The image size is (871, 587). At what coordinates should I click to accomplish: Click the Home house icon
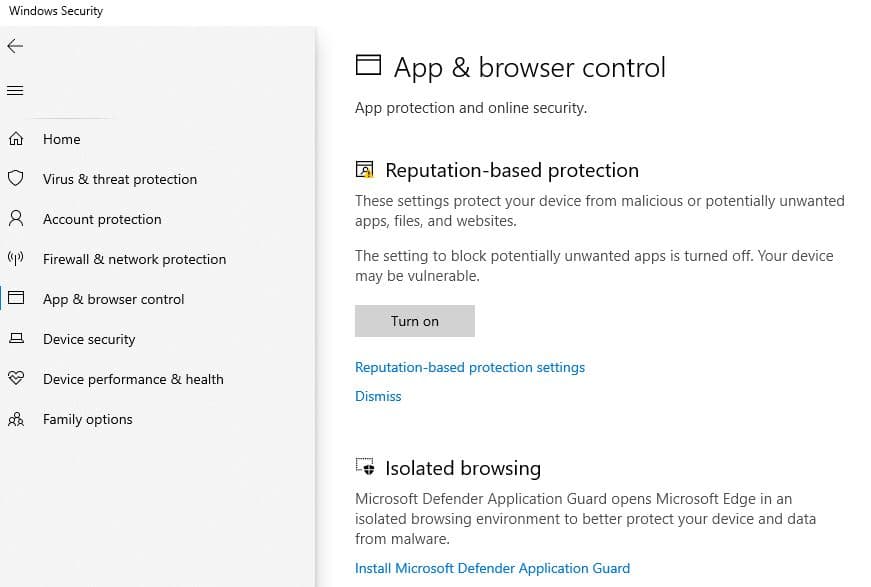(15, 139)
